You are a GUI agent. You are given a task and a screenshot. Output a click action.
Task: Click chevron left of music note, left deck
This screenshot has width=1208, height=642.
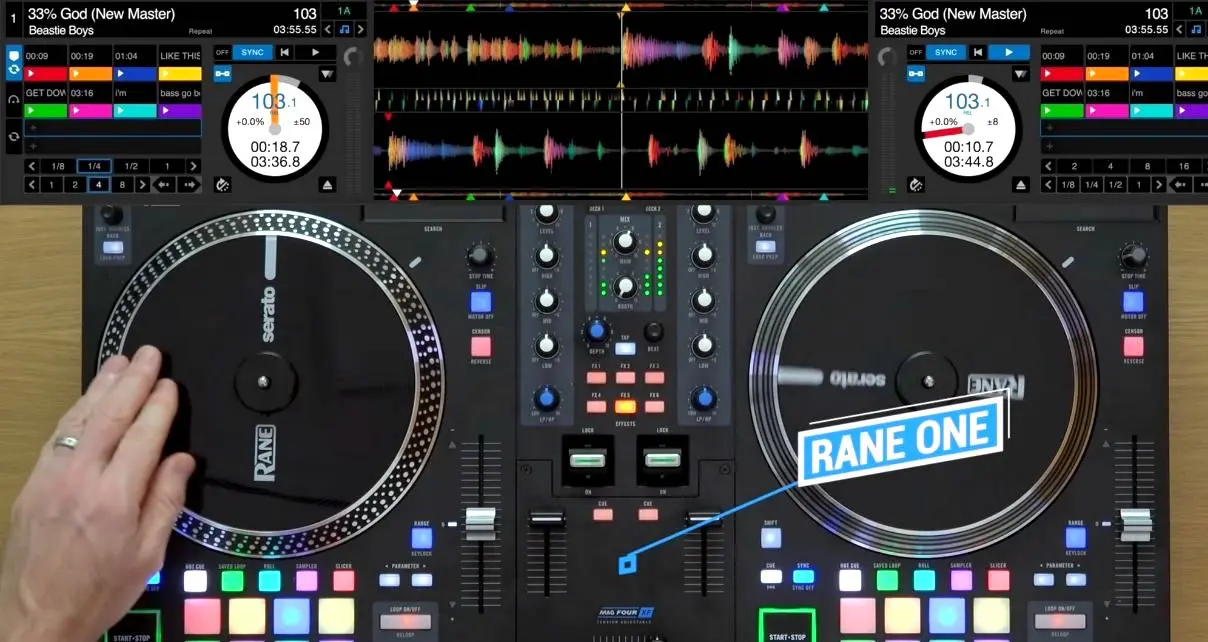click(327, 30)
